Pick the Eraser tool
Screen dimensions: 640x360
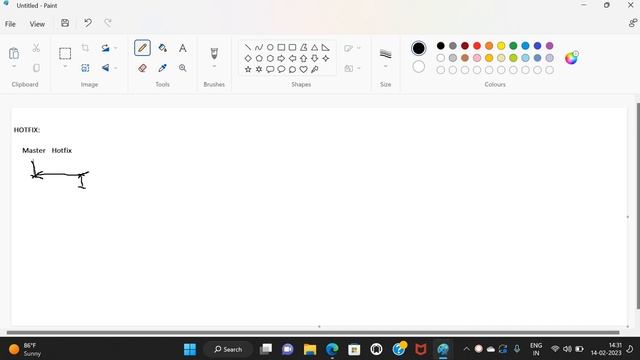pyautogui.click(x=142, y=68)
